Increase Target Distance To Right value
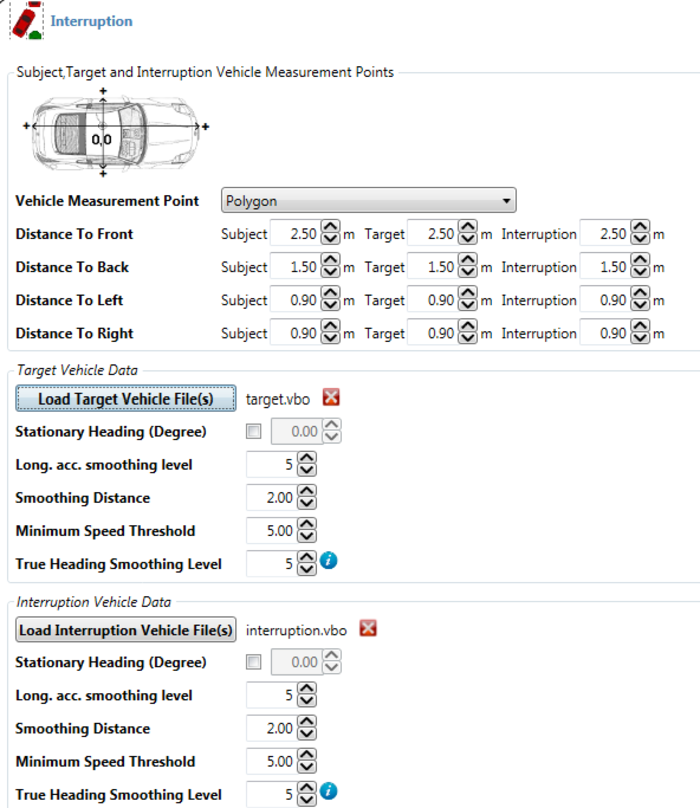The image size is (700, 808). tap(468, 326)
